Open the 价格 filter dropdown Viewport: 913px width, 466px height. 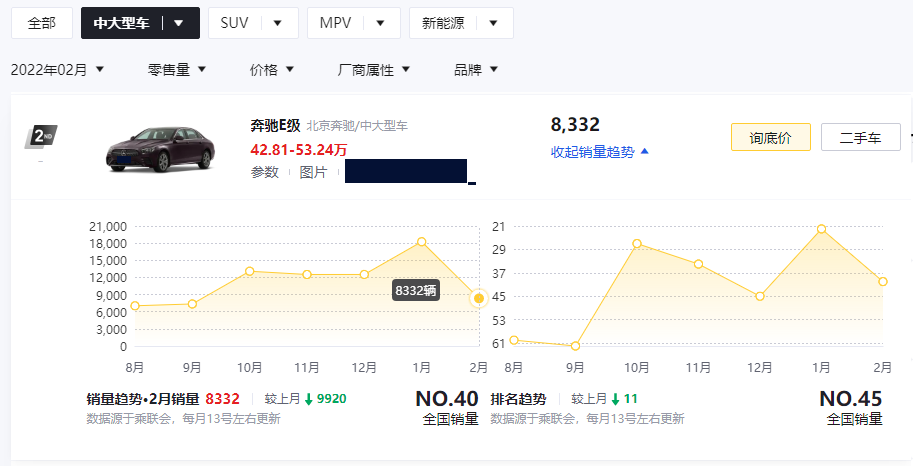pyautogui.click(x=272, y=70)
